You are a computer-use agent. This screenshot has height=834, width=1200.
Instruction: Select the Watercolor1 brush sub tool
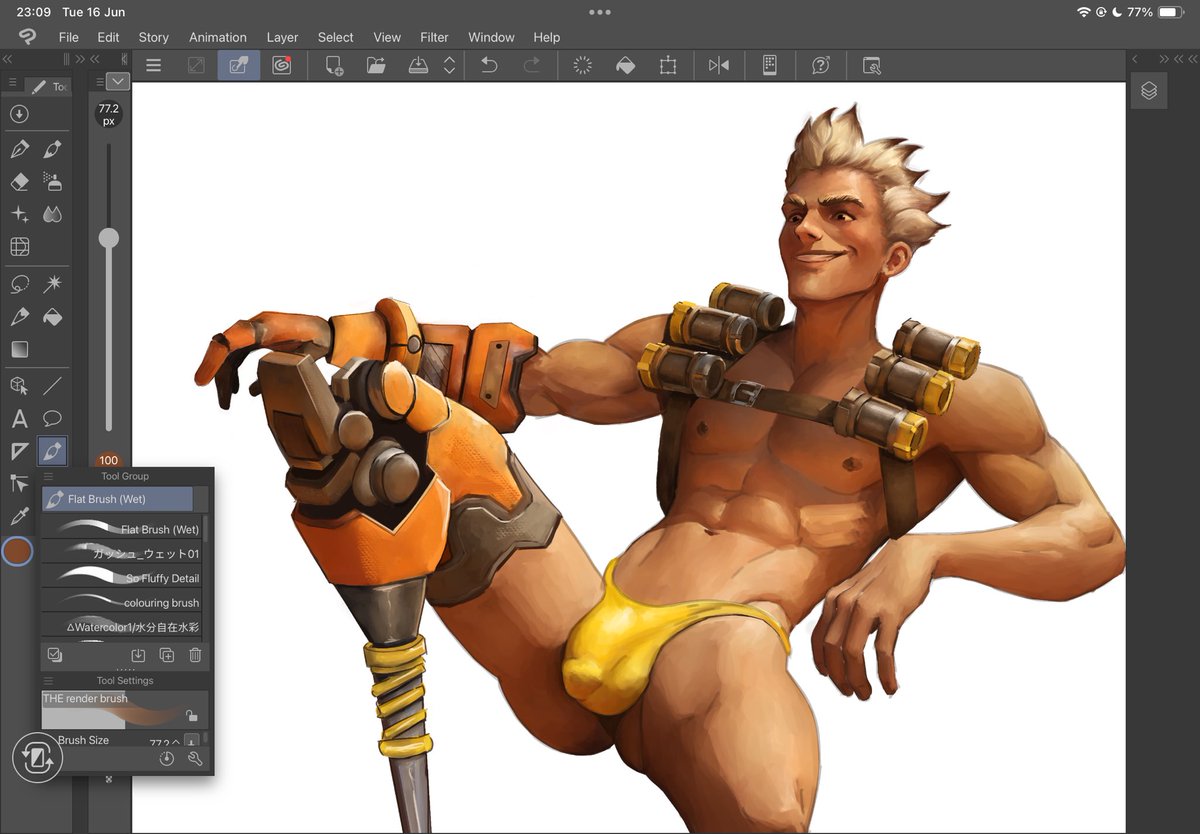[121, 627]
